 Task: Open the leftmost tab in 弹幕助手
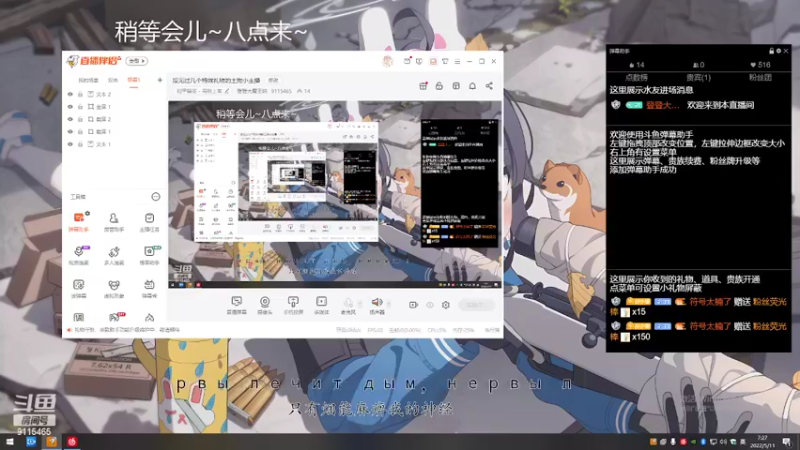pyautogui.click(x=636, y=78)
